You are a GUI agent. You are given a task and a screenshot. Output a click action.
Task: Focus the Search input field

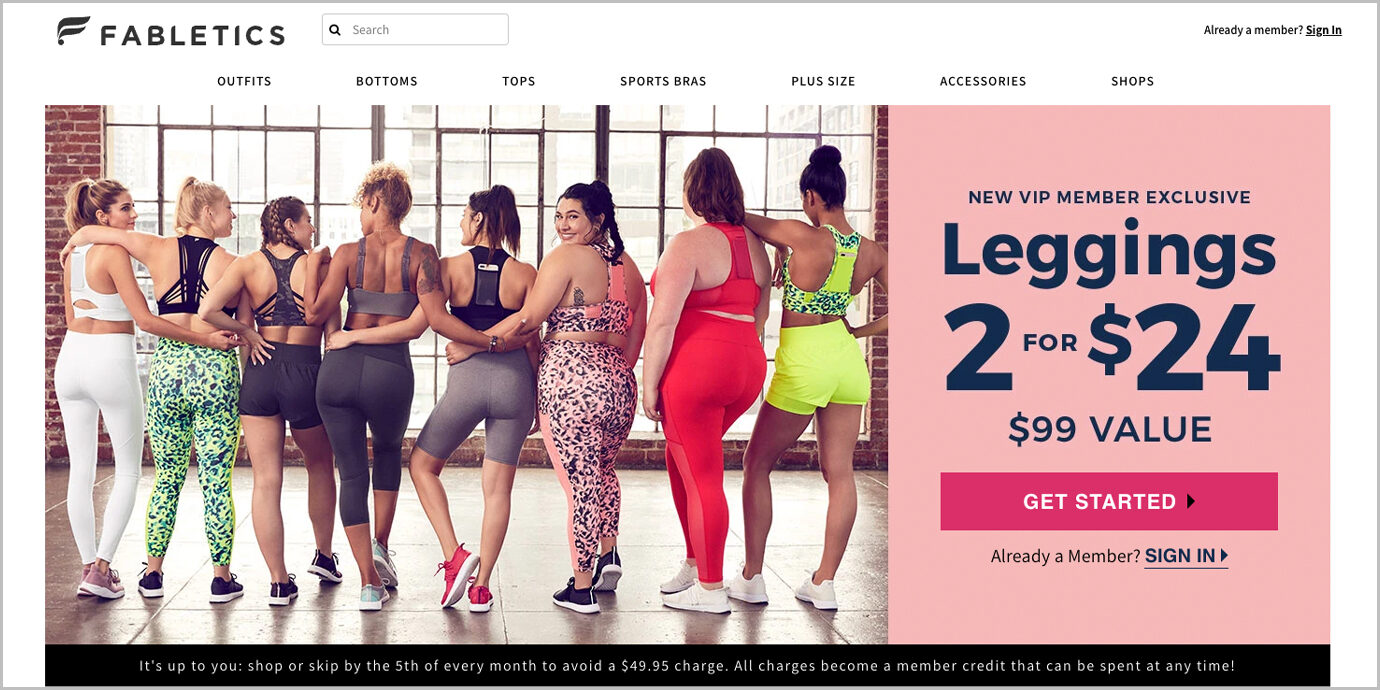pyautogui.click(x=415, y=30)
